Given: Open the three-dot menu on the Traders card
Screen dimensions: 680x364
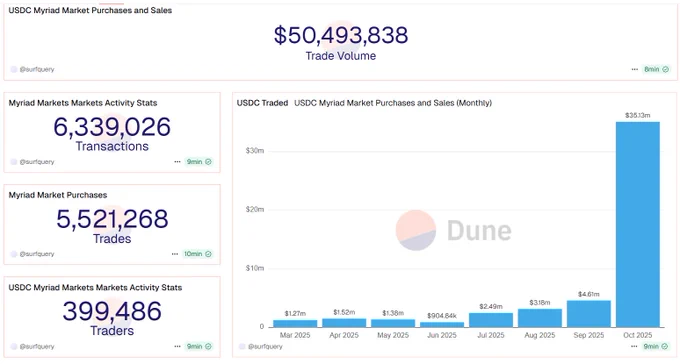Looking at the screenshot, I should 177,347.
